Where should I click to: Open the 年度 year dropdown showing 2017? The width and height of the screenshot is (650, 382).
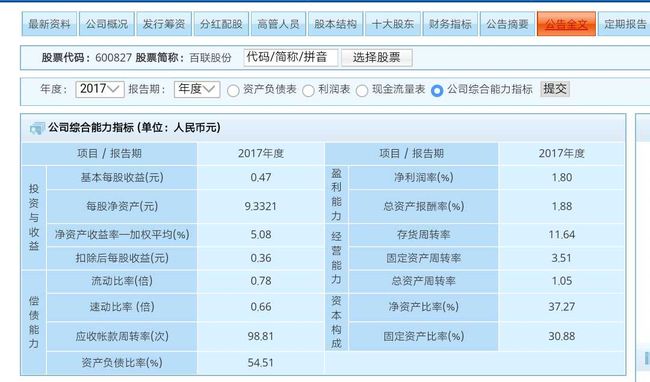click(x=100, y=89)
